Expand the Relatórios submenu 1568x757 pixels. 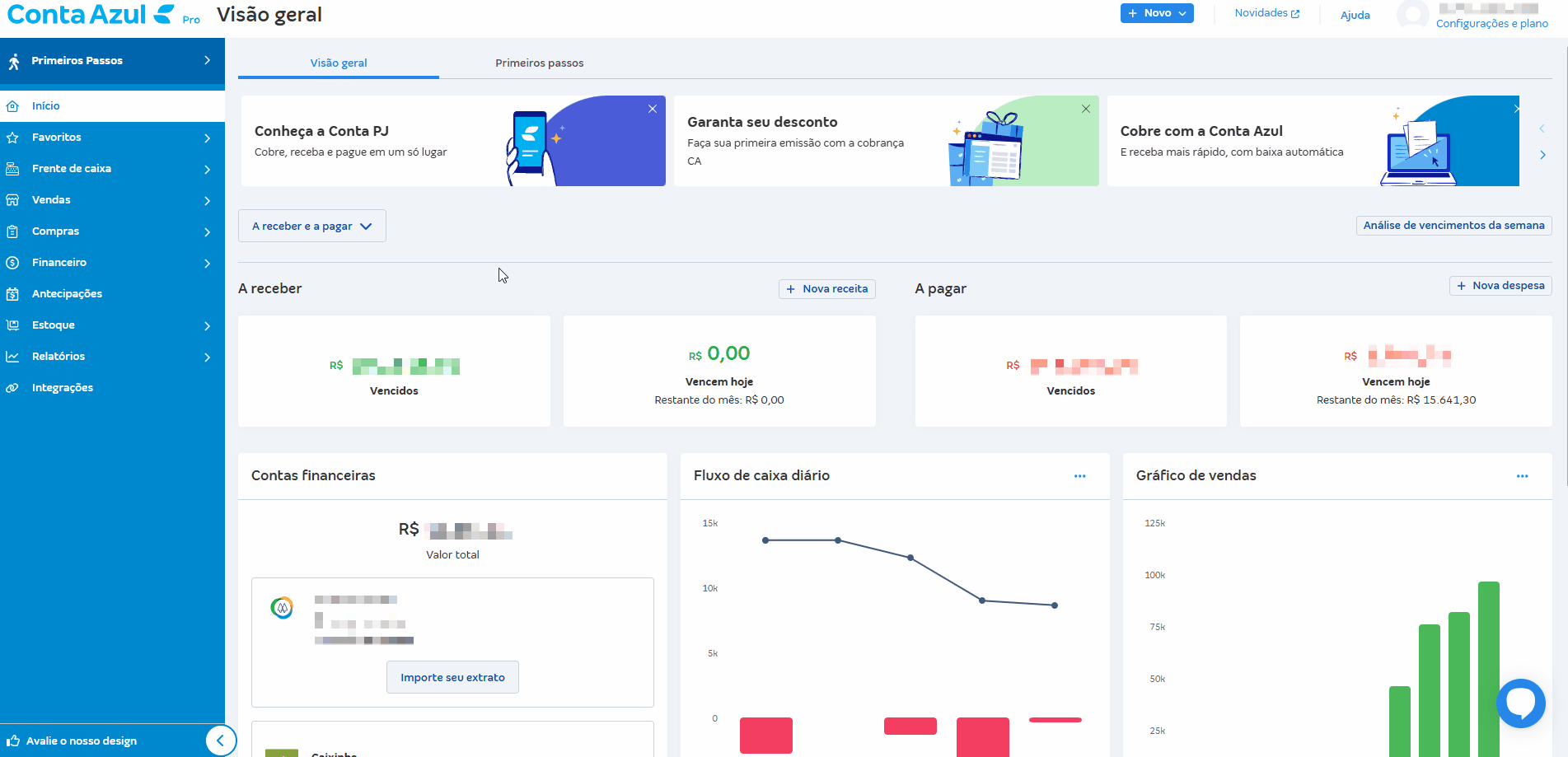[x=207, y=357]
